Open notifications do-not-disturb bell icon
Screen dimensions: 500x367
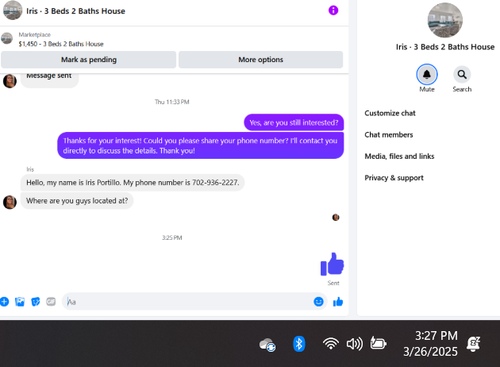(x=473, y=344)
